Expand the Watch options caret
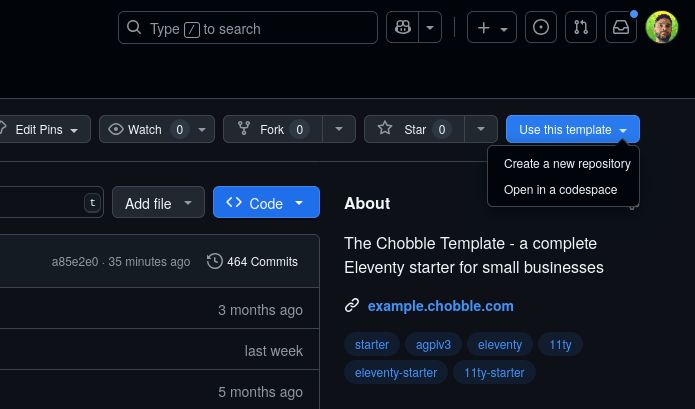695x409 pixels. tap(202, 129)
